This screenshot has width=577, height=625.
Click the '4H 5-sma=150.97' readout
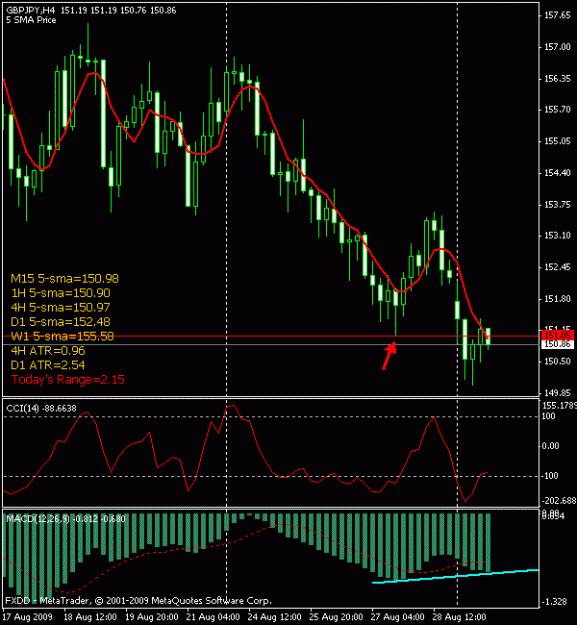[61, 307]
